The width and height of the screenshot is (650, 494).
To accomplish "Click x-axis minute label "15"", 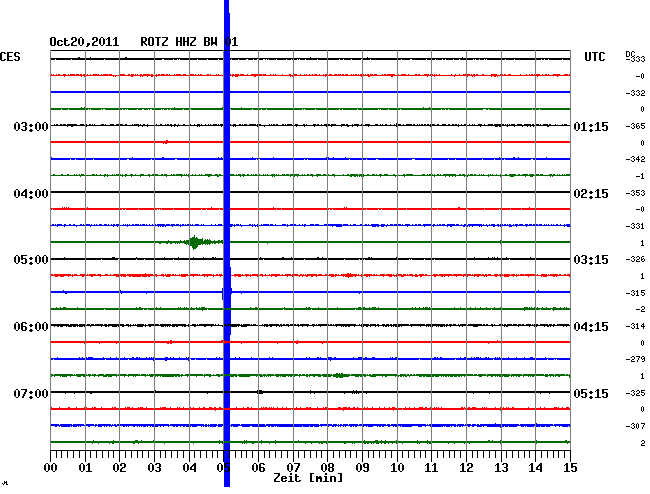I will pos(570,468).
